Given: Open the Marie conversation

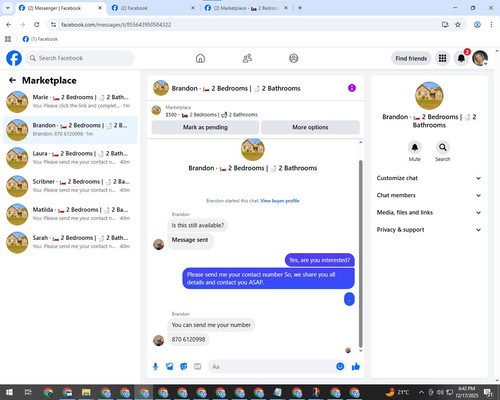Looking at the screenshot, I should pos(70,102).
